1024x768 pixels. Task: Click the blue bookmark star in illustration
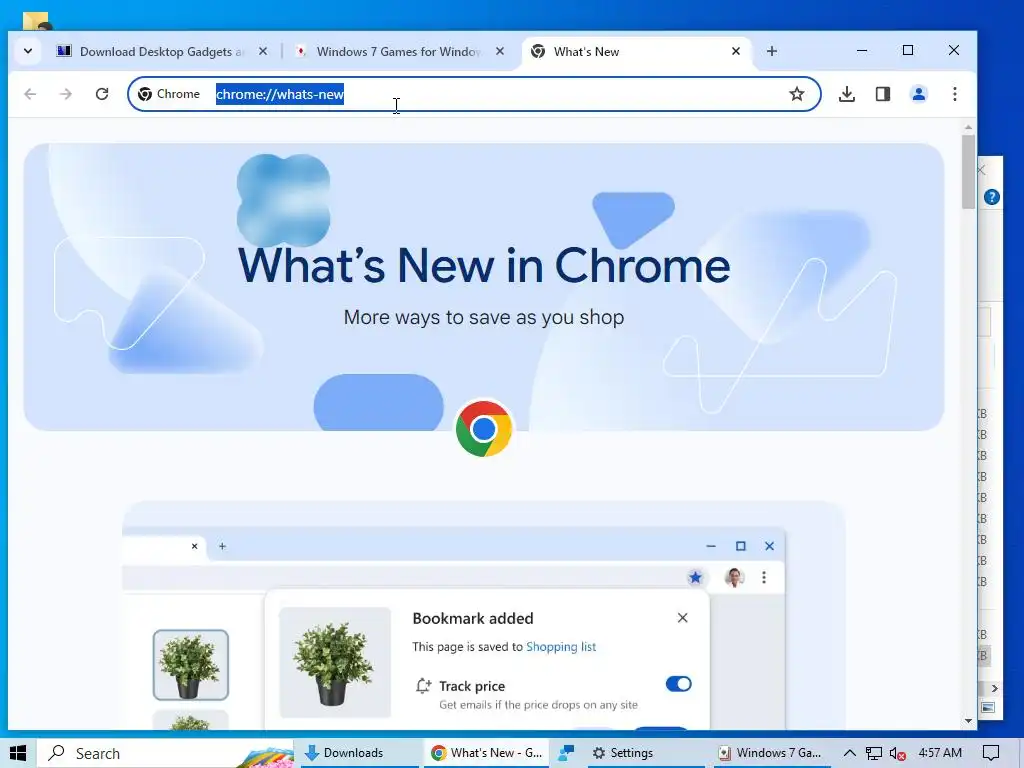[x=696, y=577]
